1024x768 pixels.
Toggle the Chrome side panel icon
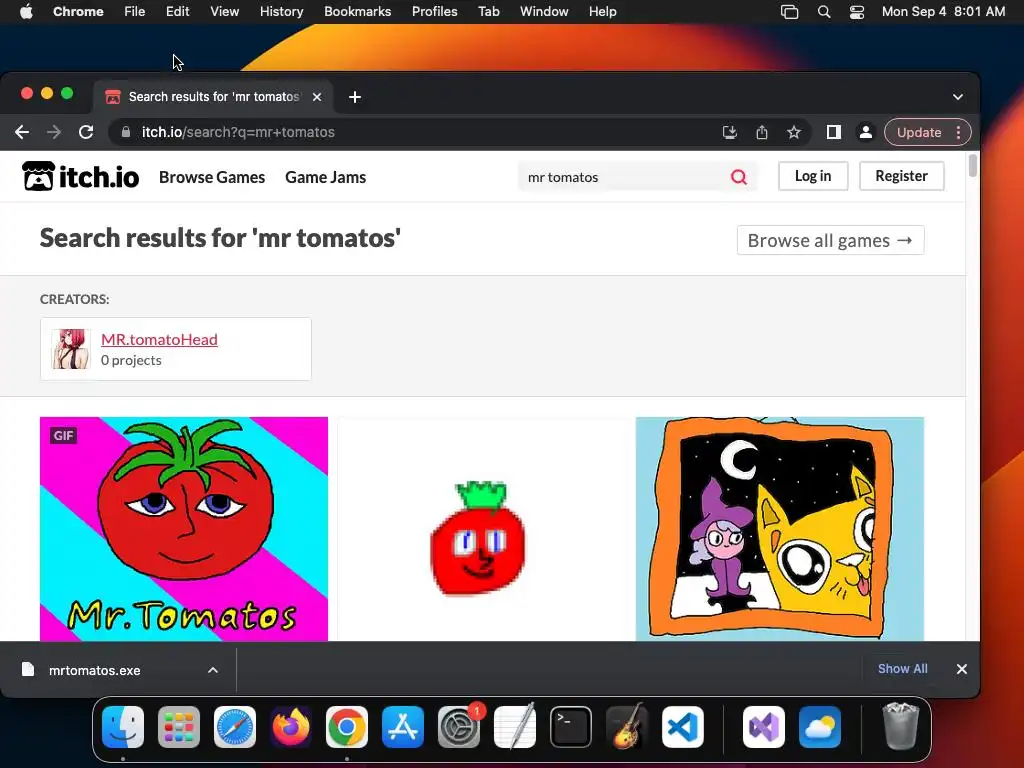coord(833,133)
